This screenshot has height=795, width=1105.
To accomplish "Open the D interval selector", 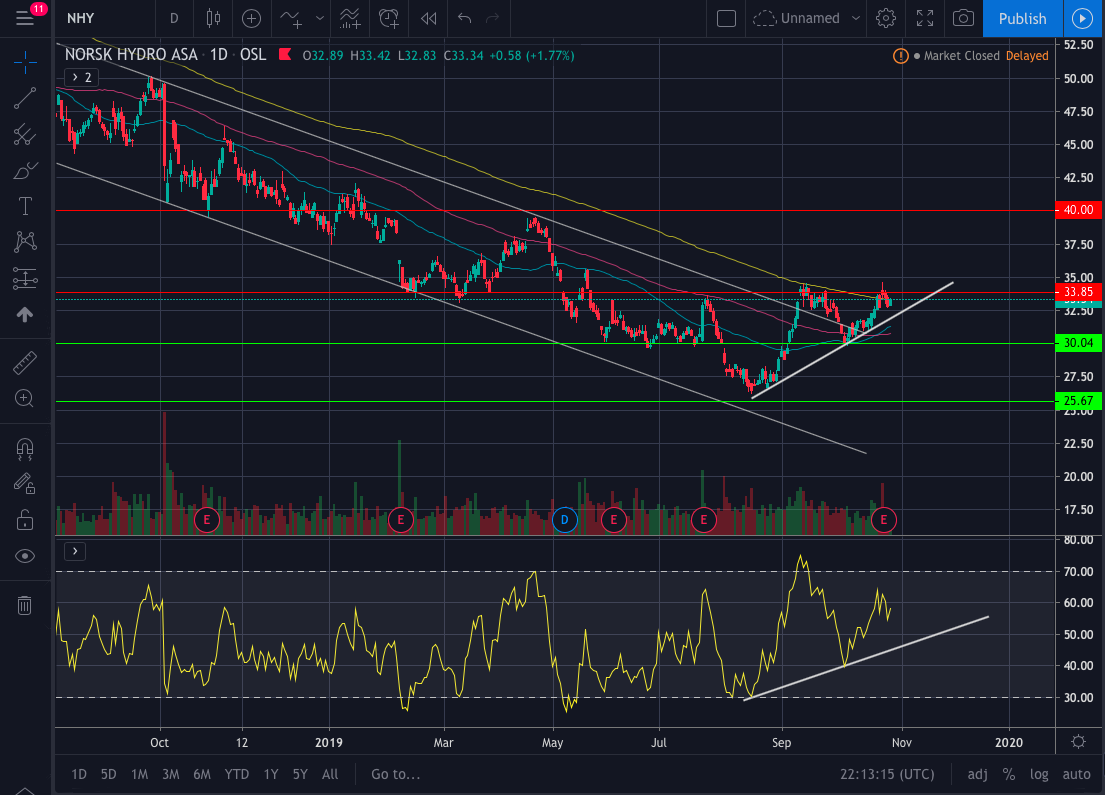I will (x=174, y=18).
